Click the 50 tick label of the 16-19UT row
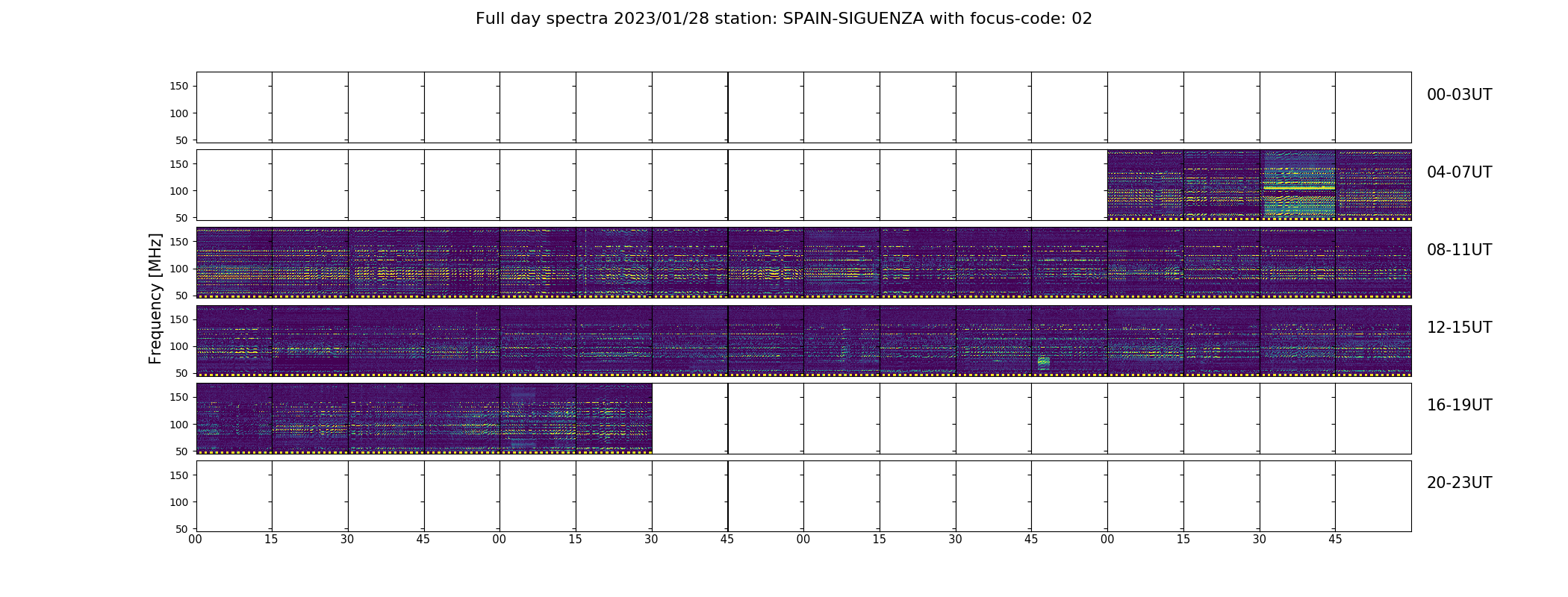The height and width of the screenshot is (597, 1568). tap(182, 451)
